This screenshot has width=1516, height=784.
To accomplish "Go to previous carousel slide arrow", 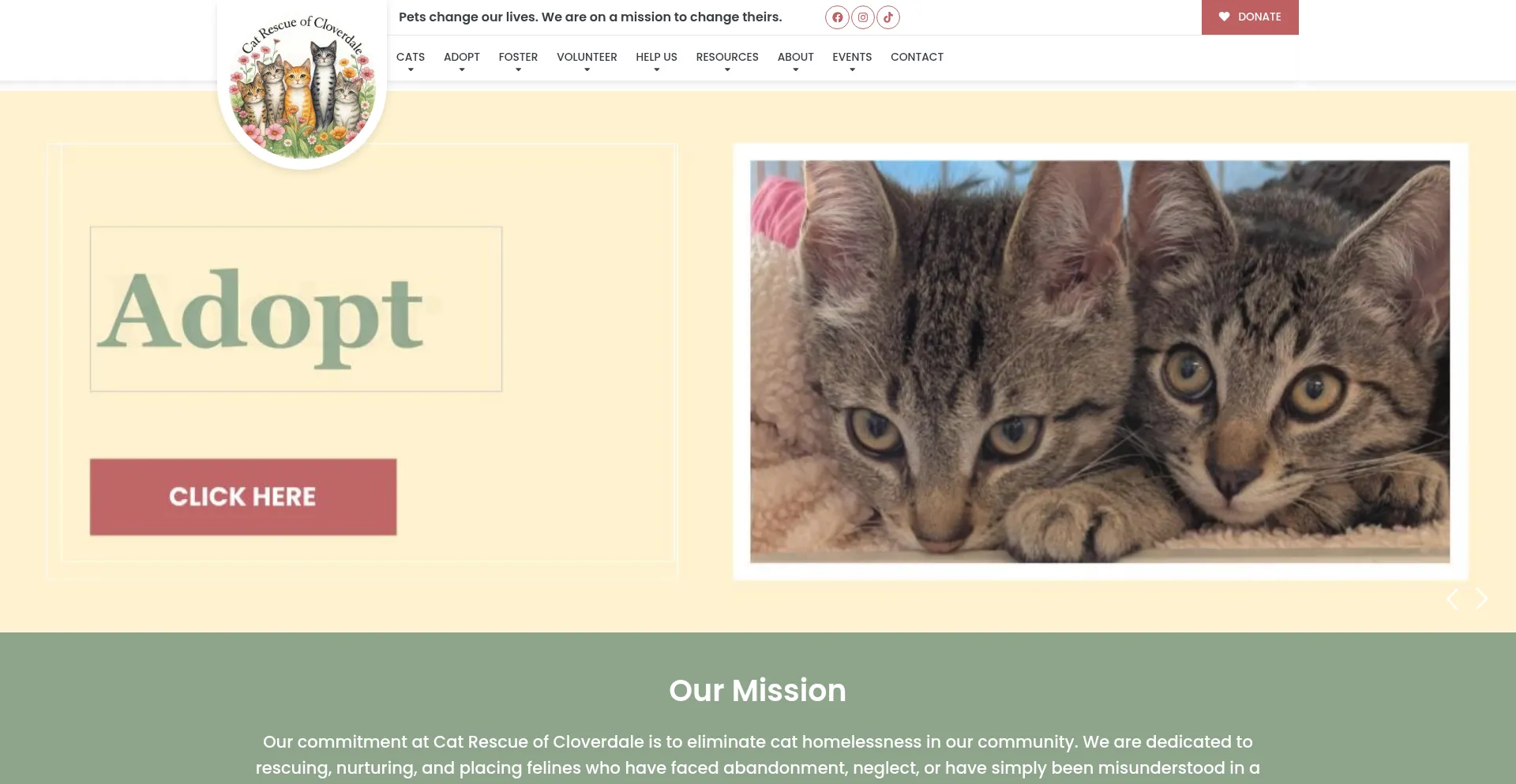I will click(x=1452, y=599).
